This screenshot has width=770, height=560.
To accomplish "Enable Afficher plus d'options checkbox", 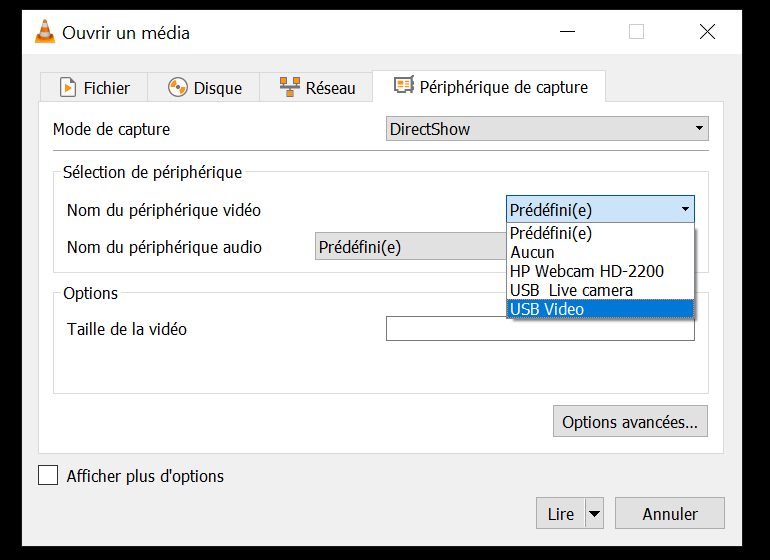I will pos(48,475).
